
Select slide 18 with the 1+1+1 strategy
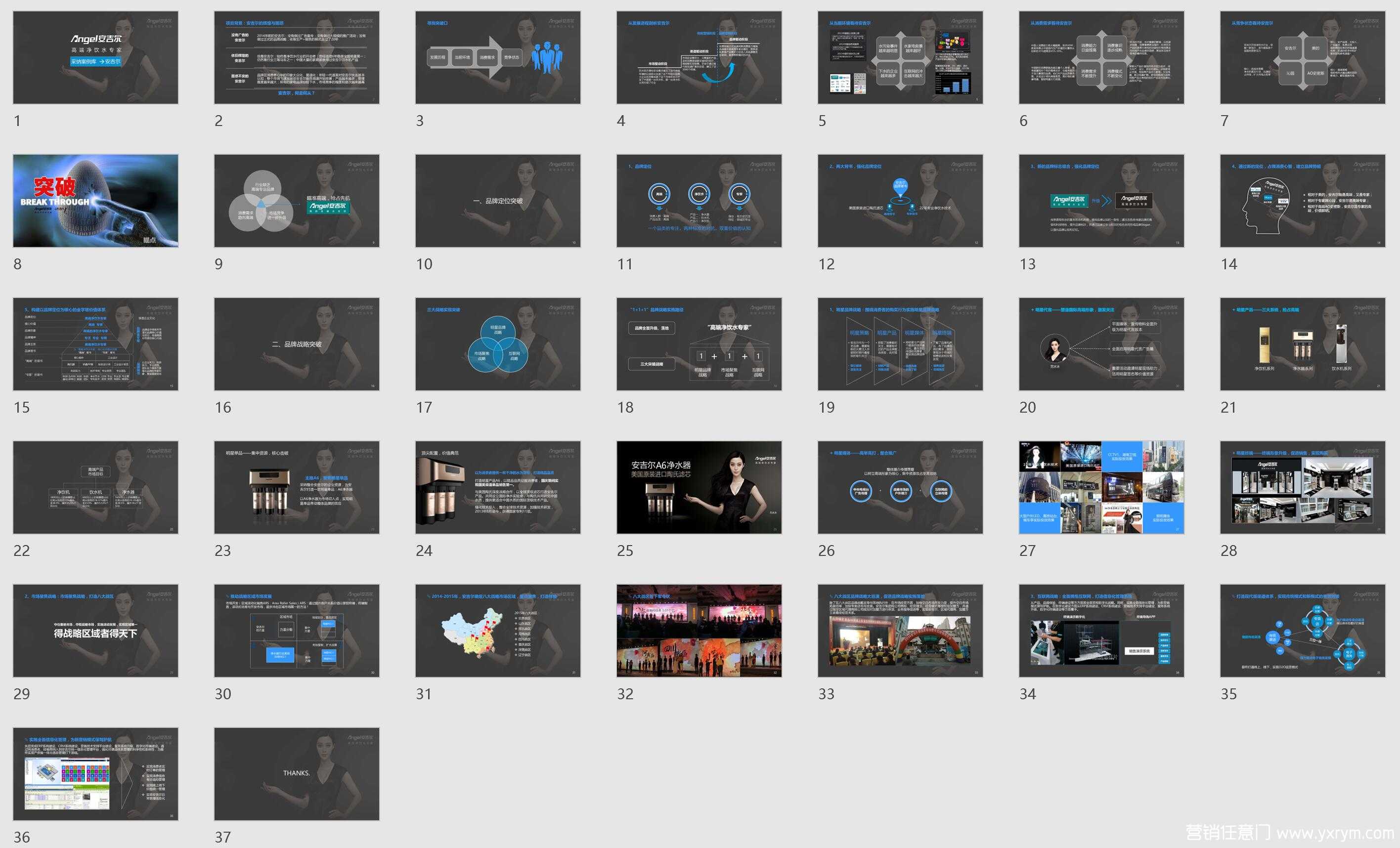click(699, 343)
